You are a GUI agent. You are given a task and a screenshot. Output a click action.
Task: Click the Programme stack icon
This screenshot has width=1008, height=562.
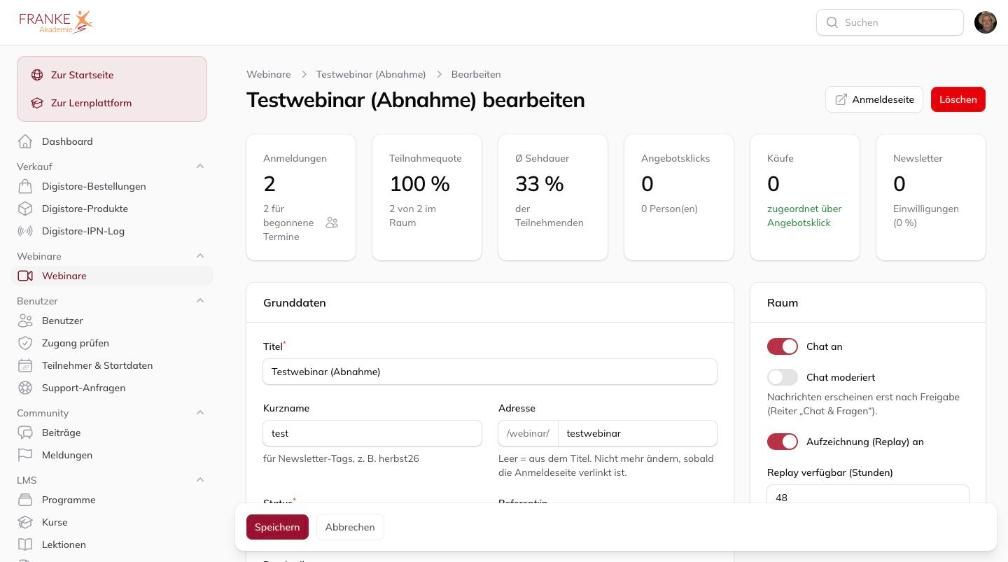click(25, 500)
